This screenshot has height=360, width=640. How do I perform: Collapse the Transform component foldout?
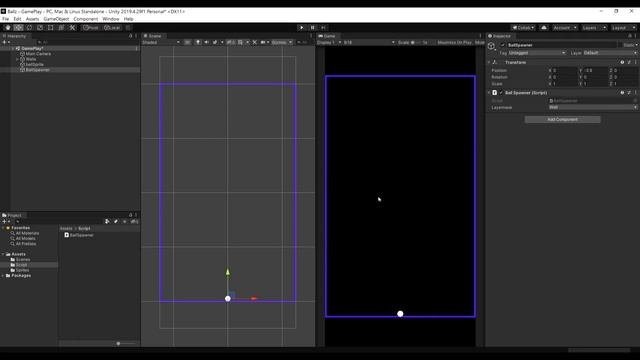(x=489, y=62)
